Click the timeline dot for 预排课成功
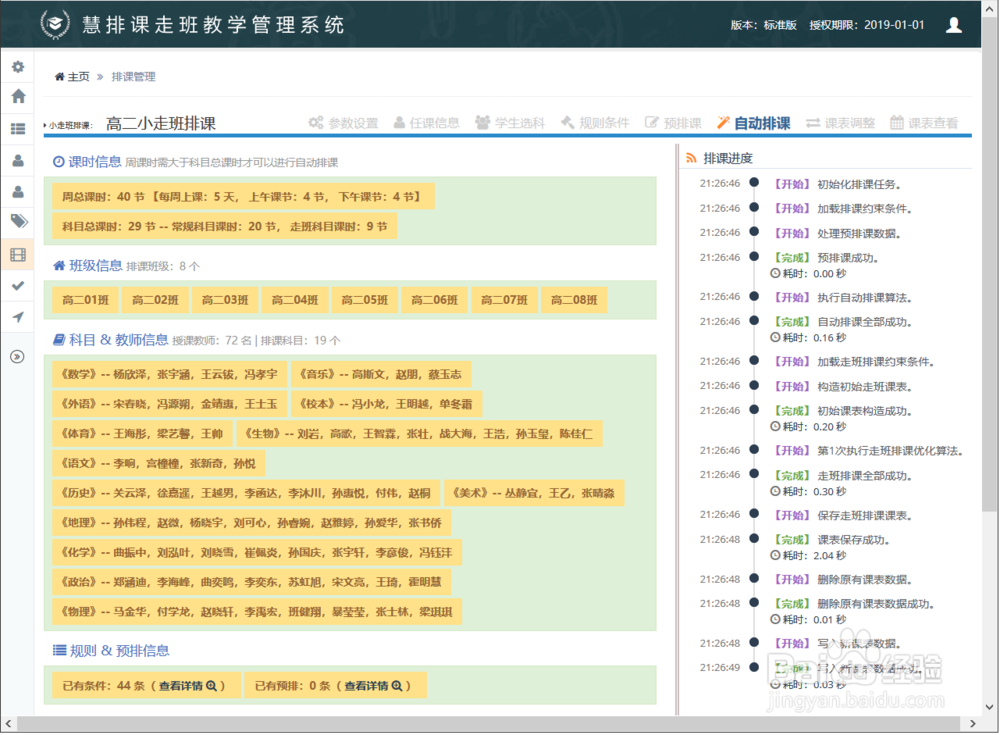The image size is (1000, 735). pyautogui.click(x=754, y=256)
